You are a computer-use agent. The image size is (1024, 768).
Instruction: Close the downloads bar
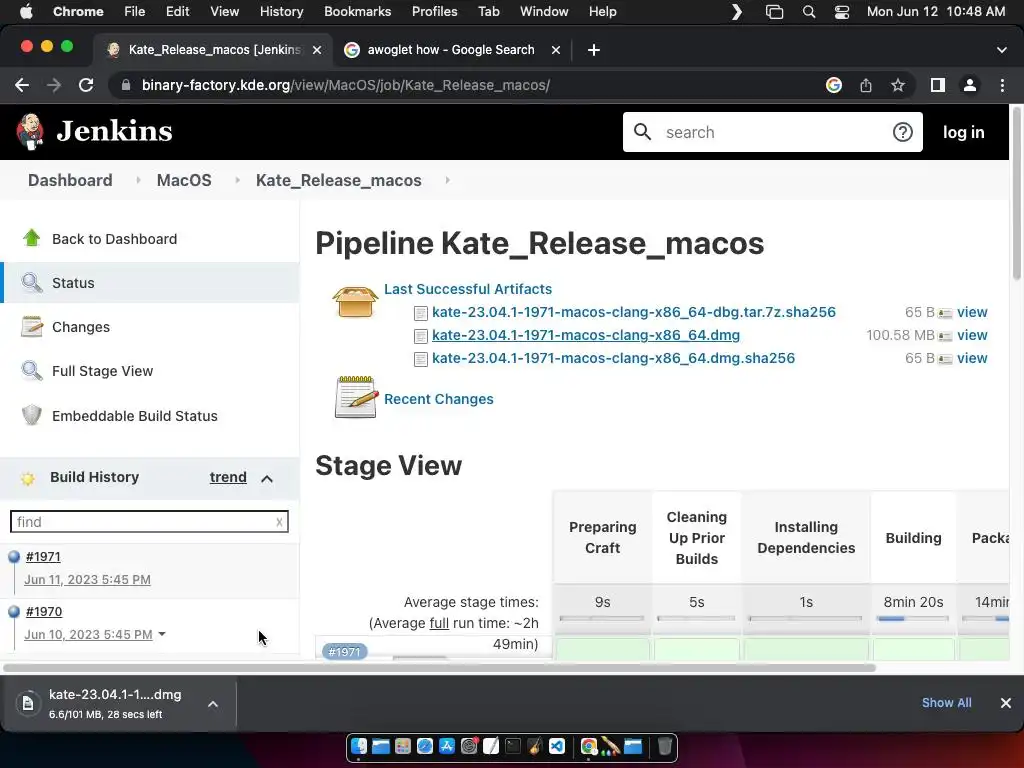pos(1006,703)
